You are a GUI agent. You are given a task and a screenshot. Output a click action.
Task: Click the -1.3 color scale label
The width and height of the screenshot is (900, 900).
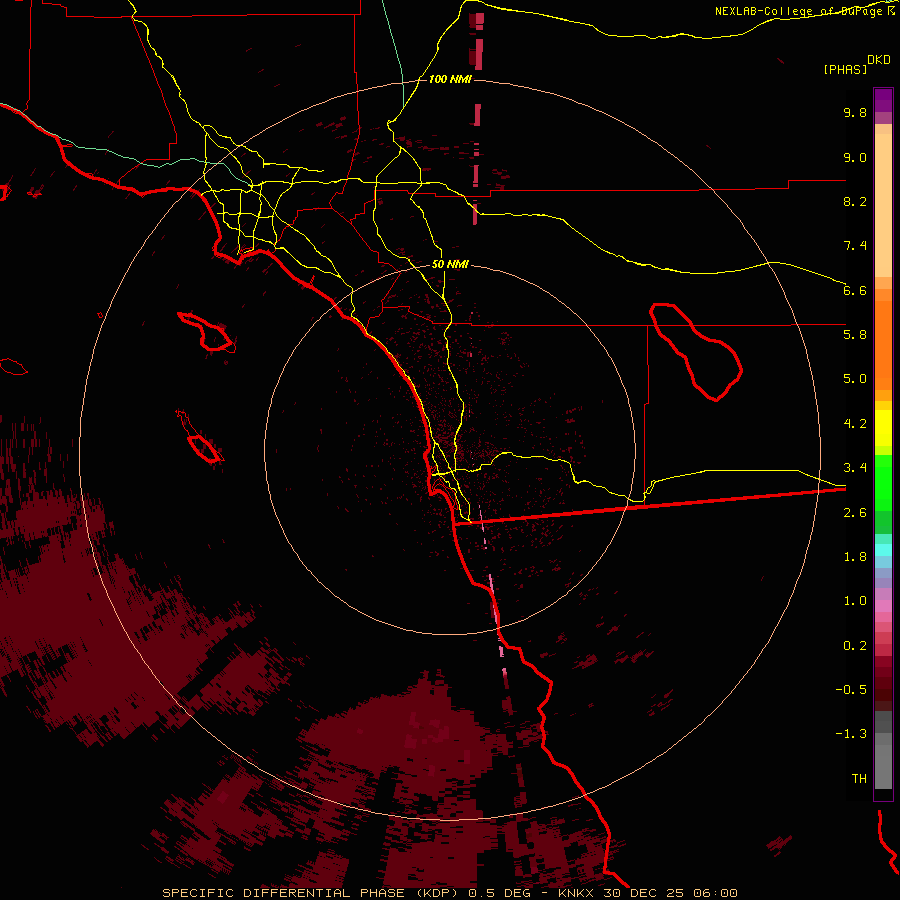[851, 734]
